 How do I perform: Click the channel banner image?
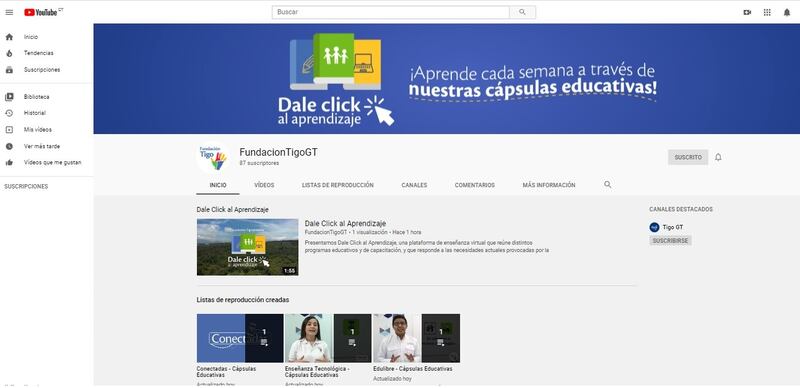(446, 79)
